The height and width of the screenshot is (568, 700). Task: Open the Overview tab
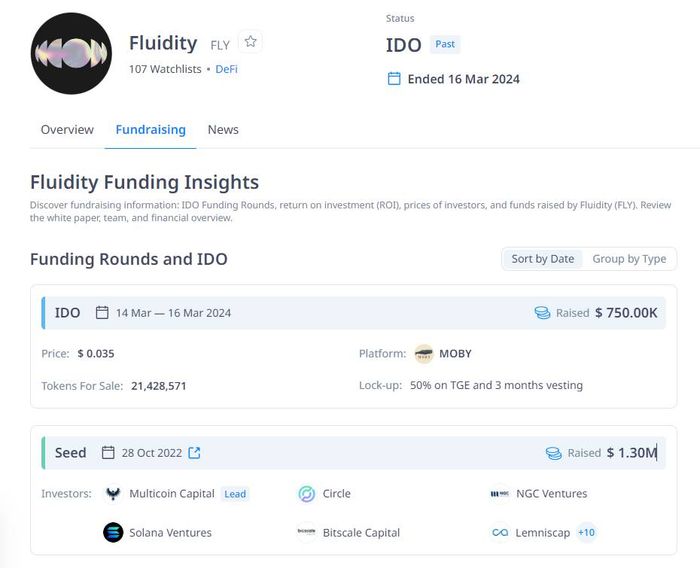(67, 129)
